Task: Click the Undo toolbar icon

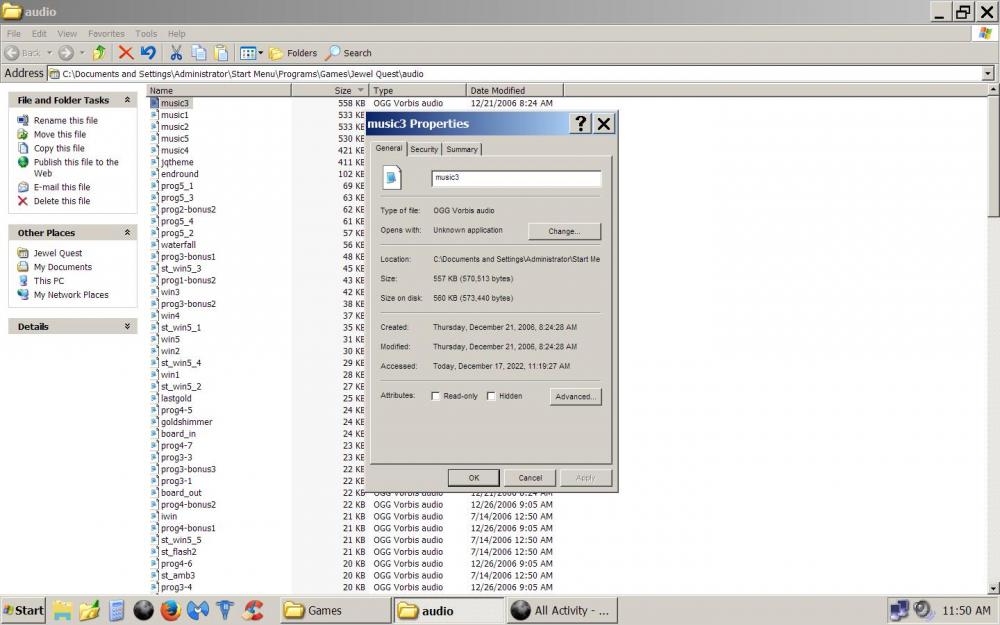Action: tap(148, 53)
